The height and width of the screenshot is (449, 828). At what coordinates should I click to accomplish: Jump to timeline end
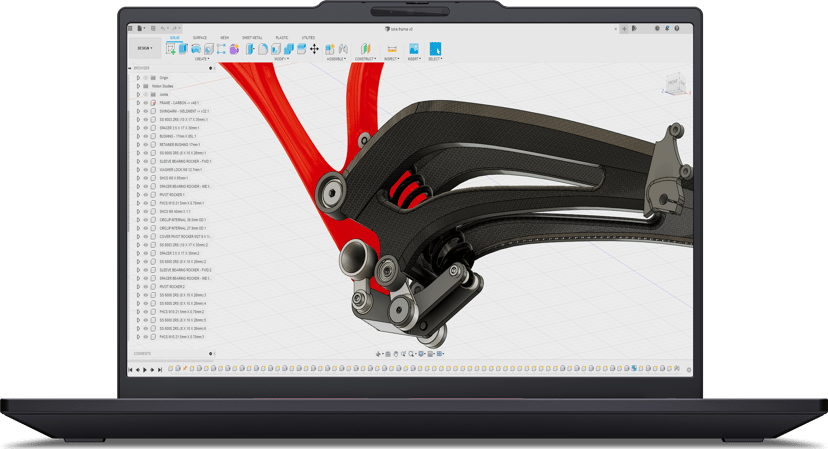coord(159,370)
